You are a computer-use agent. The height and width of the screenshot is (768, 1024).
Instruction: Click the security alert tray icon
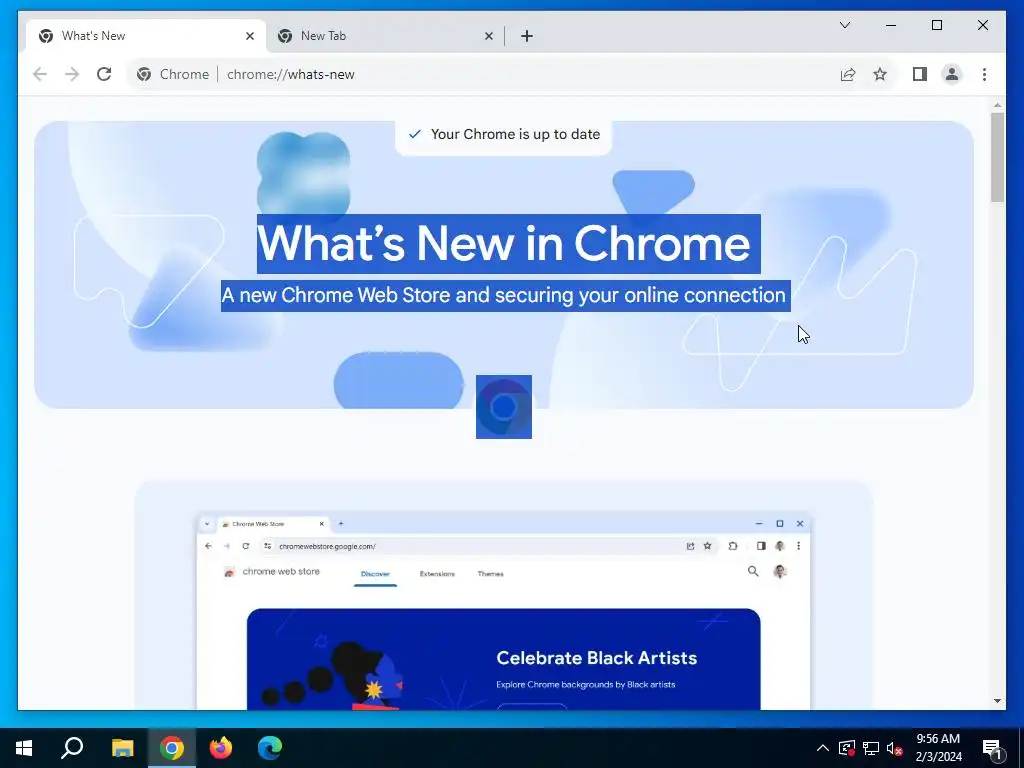[x=847, y=748]
